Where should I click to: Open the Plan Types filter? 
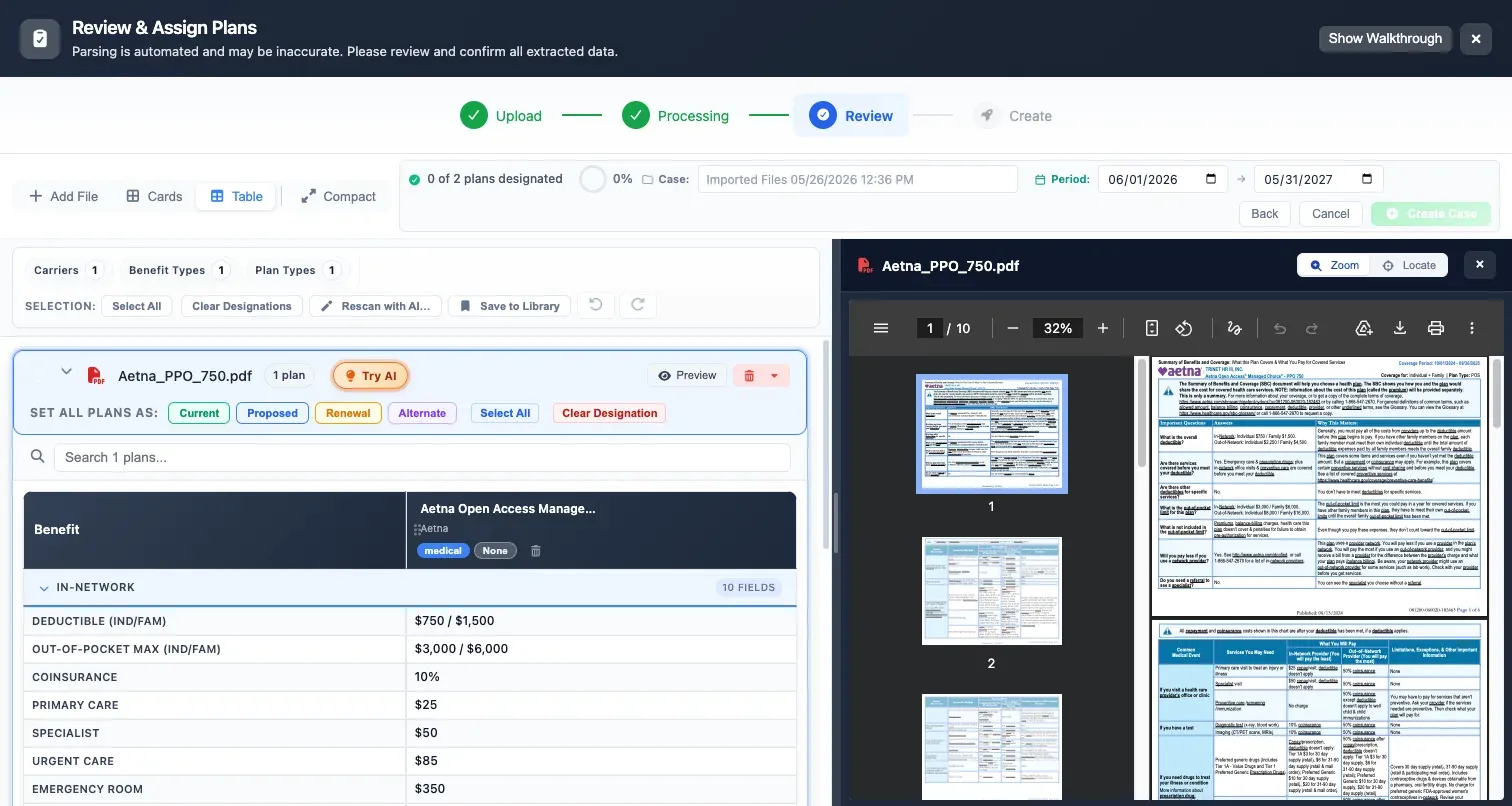coord(297,270)
